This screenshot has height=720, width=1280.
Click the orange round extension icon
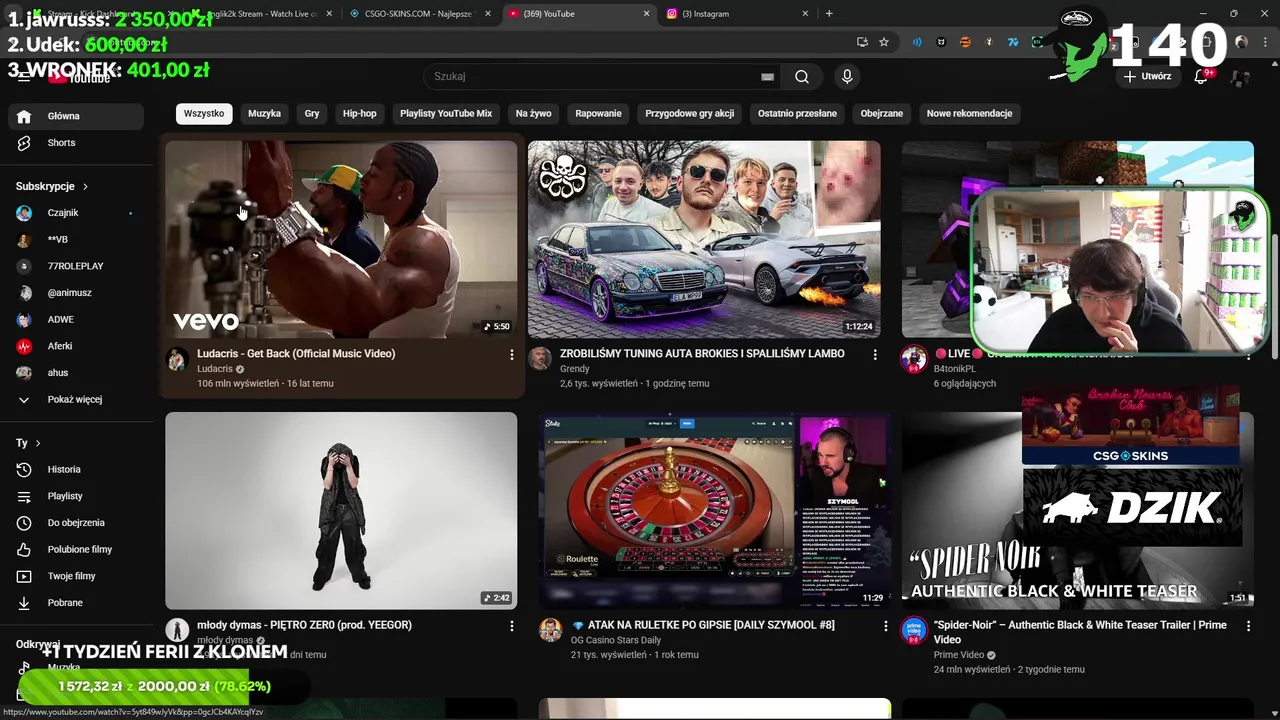tap(965, 42)
